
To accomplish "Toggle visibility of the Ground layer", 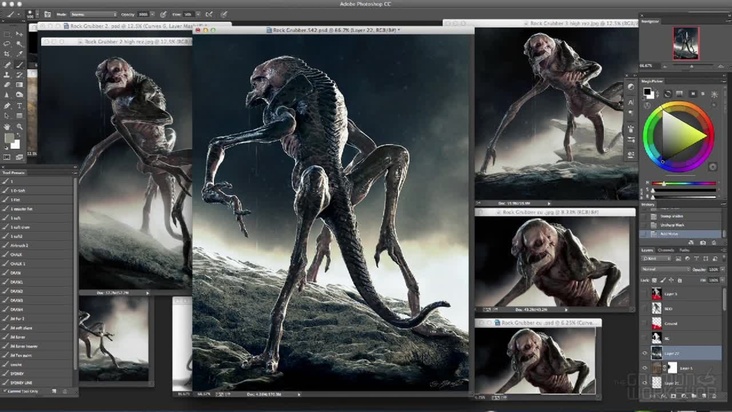I will 646,323.
